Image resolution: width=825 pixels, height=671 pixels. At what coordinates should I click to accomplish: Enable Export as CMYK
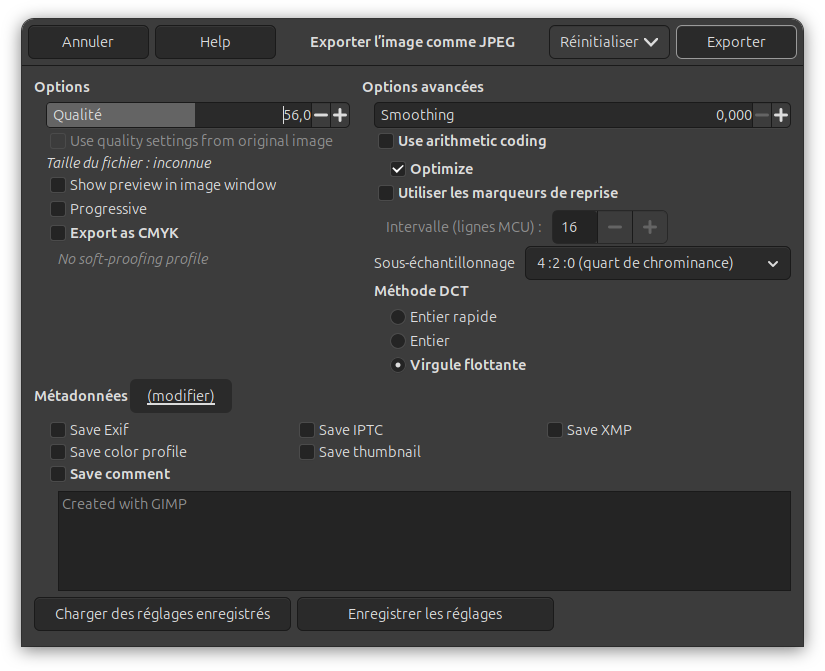(58, 233)
